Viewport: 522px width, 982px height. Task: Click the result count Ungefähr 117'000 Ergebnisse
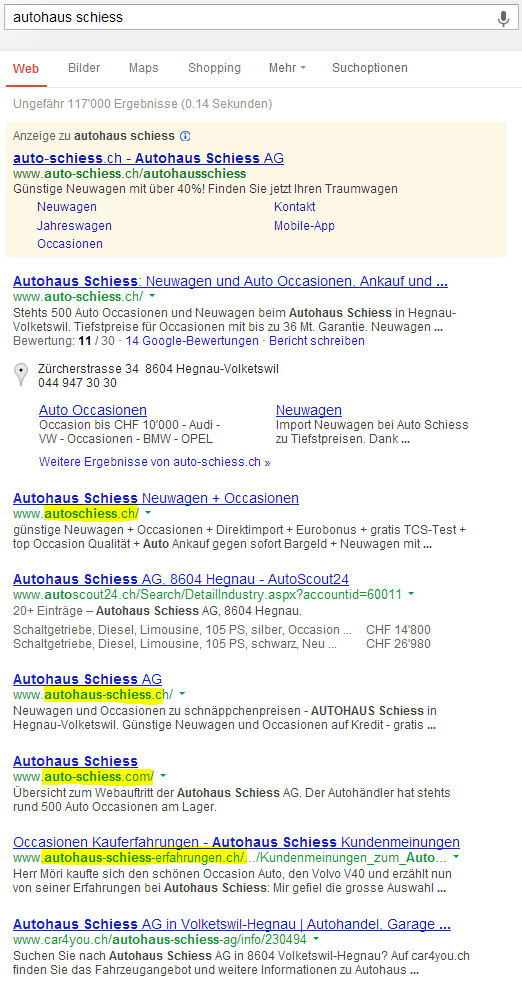pyautogui.click(x=142, y=104)
